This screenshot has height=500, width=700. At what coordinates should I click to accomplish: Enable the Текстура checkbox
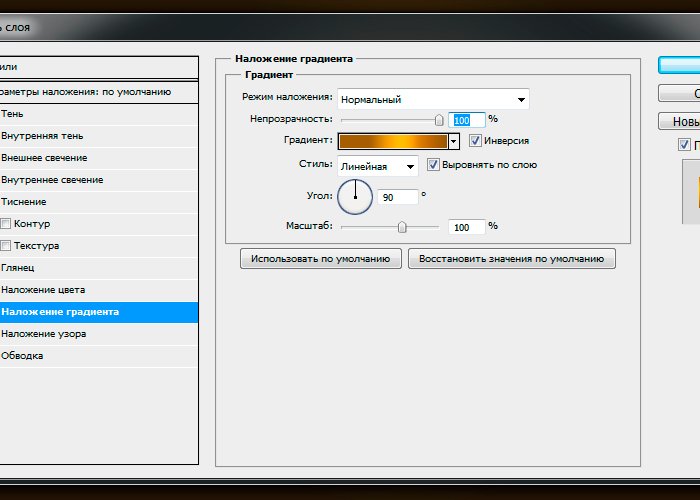[6, 246]
